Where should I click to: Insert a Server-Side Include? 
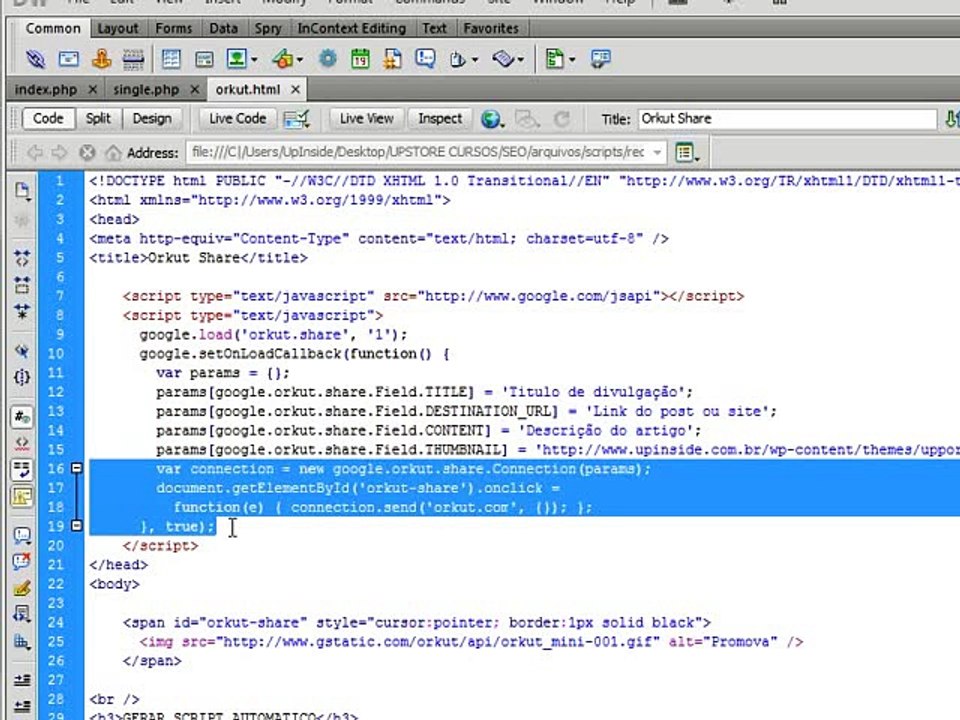click(392, 59)
